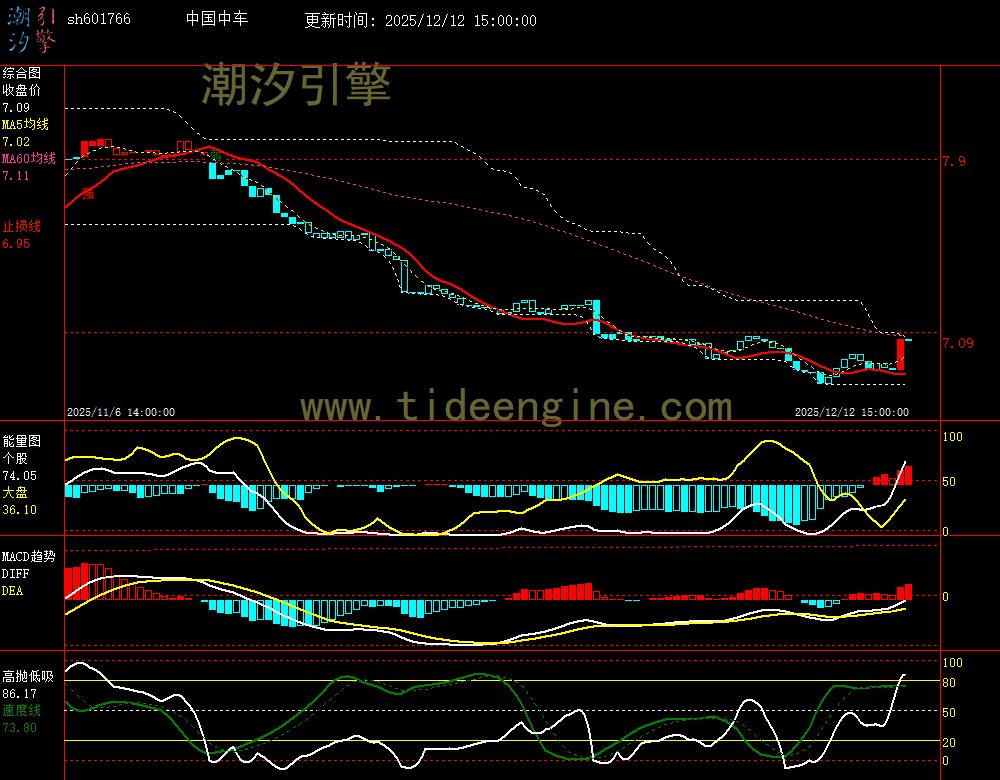Click the 2025/12/12 15:00:00 date marker
This screenshot has width=1000, height=780.
(853, 411)
